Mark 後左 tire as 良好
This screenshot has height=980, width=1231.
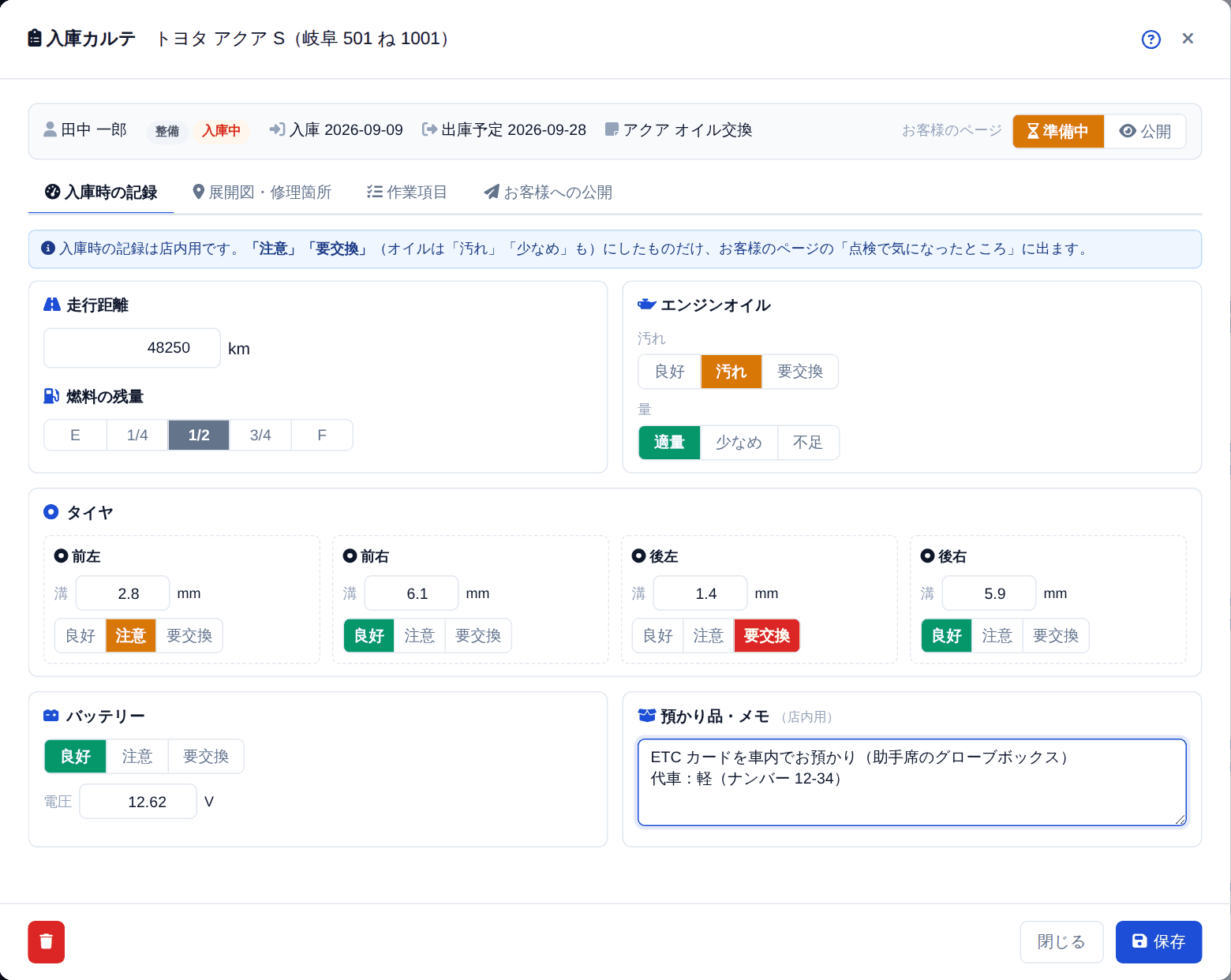pos(658,636)
